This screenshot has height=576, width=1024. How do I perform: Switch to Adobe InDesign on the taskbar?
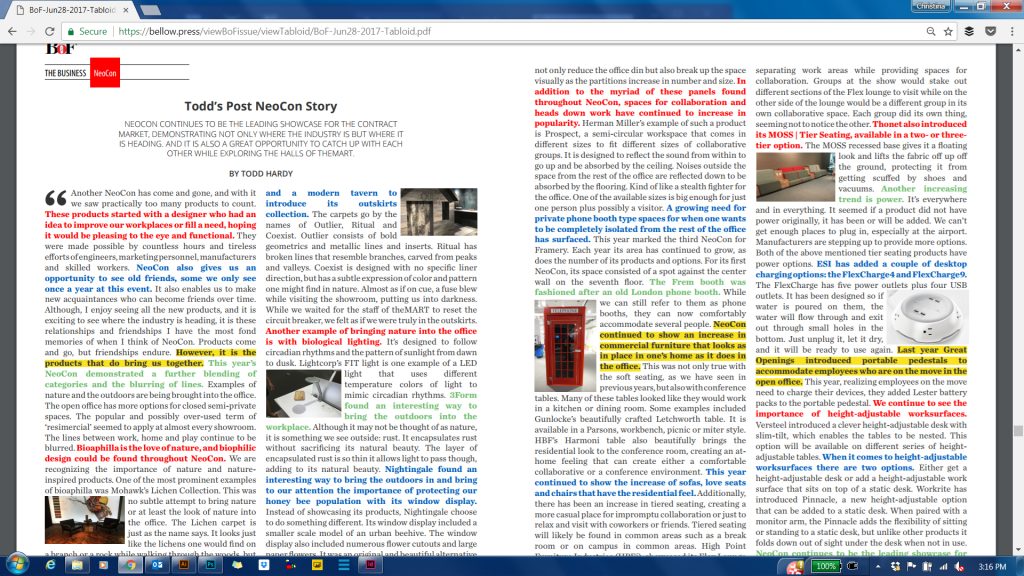tap(370, 566)
